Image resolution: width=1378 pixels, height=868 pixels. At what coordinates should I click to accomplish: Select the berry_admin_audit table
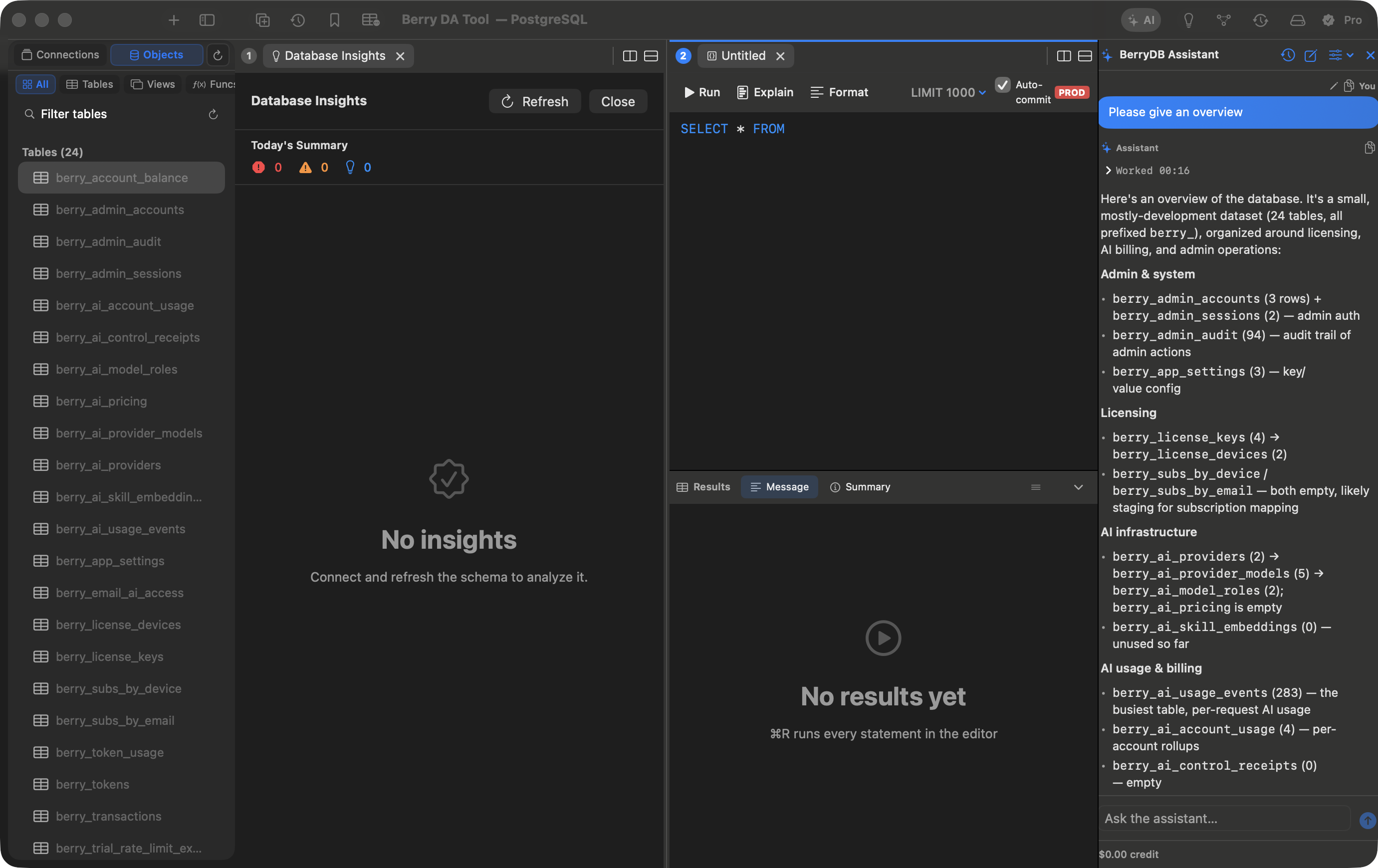click(121, 241)
